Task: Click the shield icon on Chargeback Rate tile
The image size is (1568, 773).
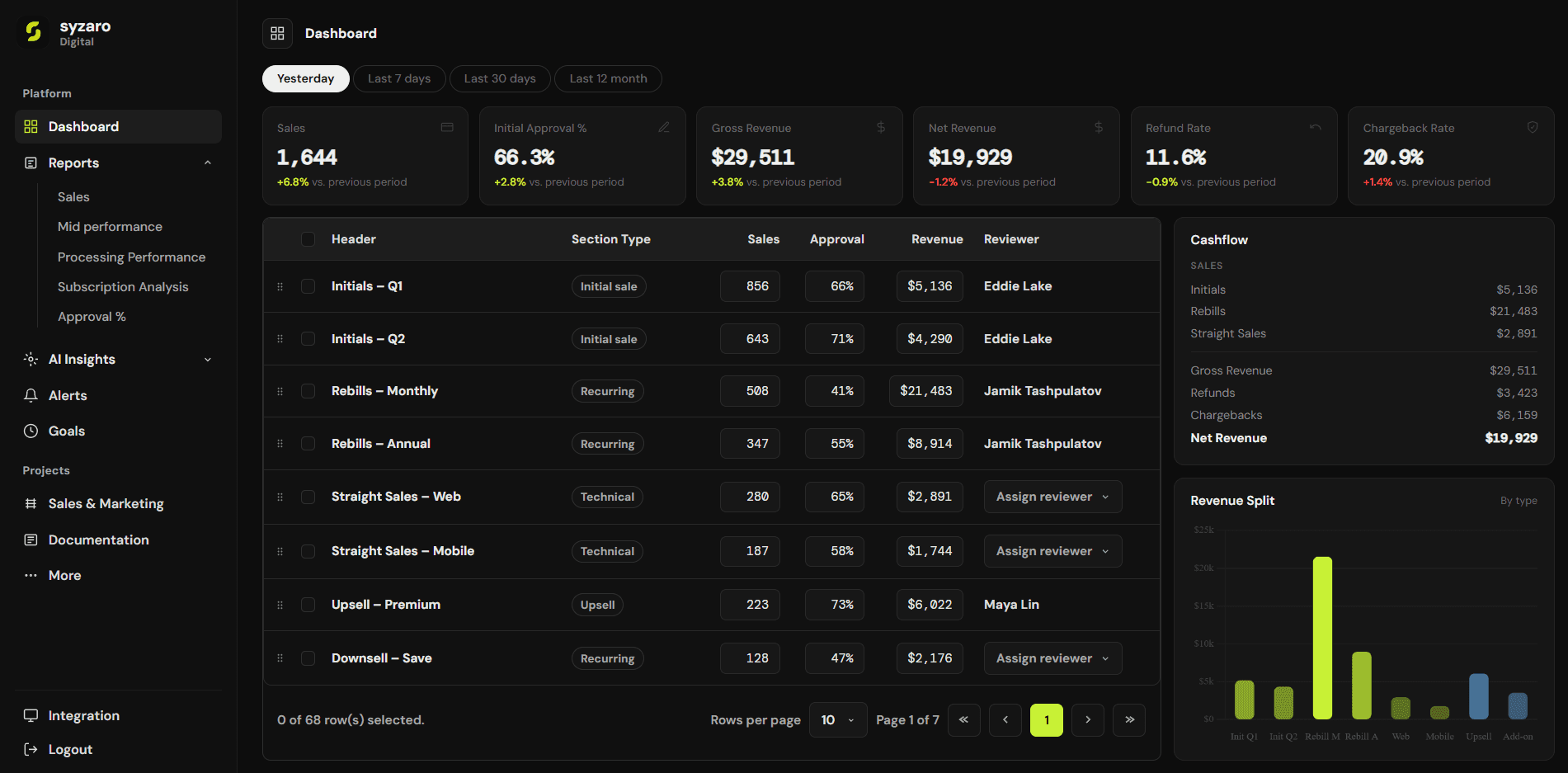Action: [x=1533, y=127]
